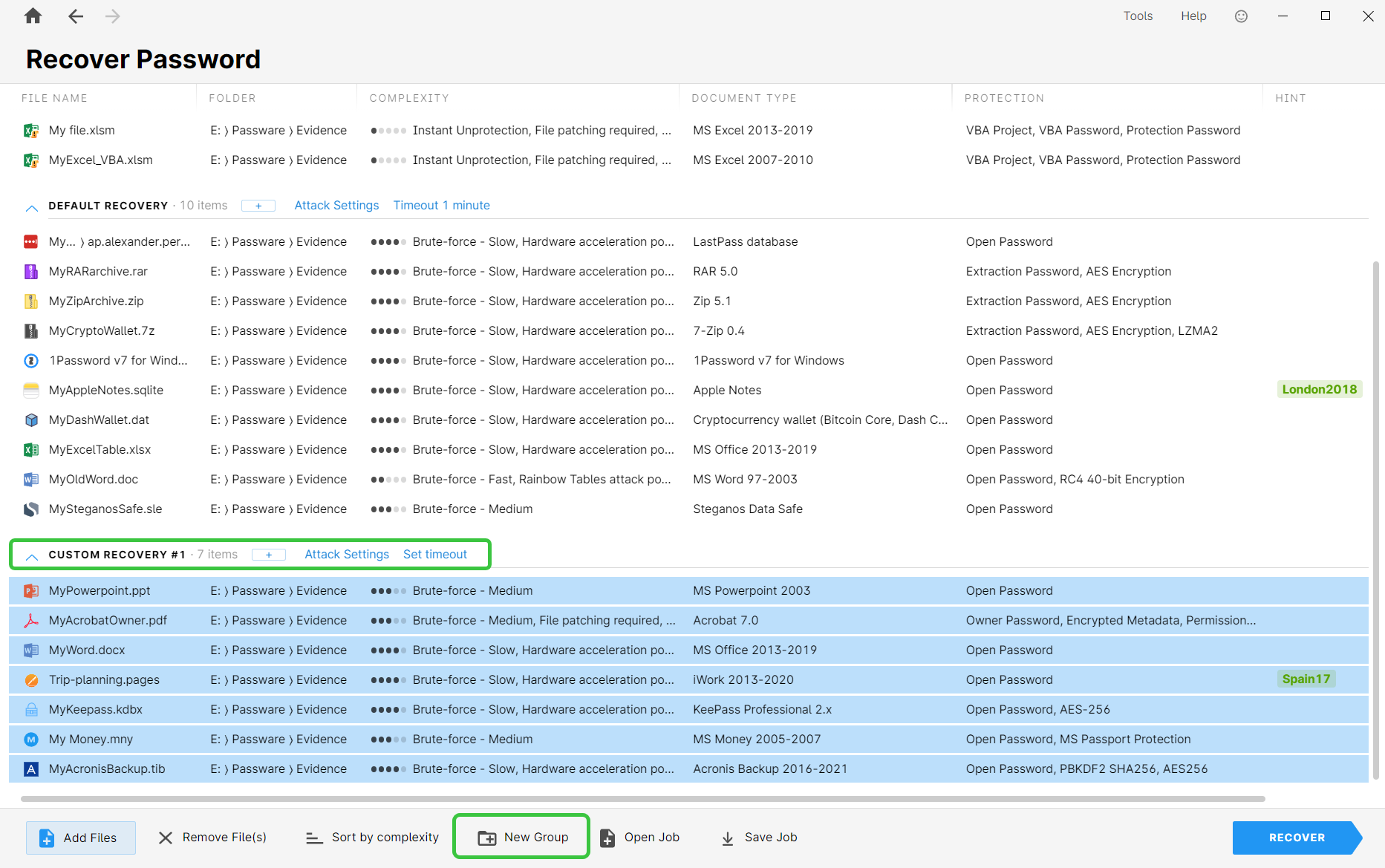Viewport: 1385px width, 868px height.
Task: Click the My Money.mny icon
Action: pyautogui.click(x=31, y=740)
